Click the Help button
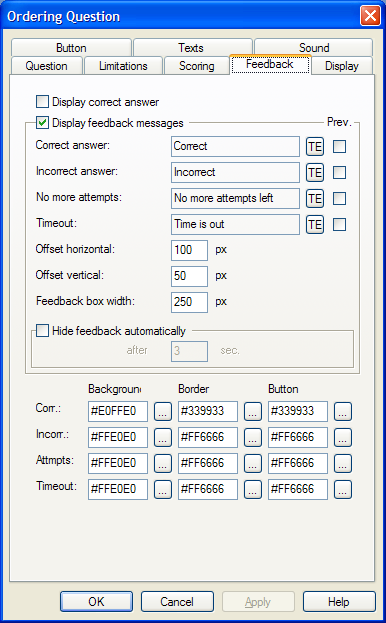 (339, 602)
